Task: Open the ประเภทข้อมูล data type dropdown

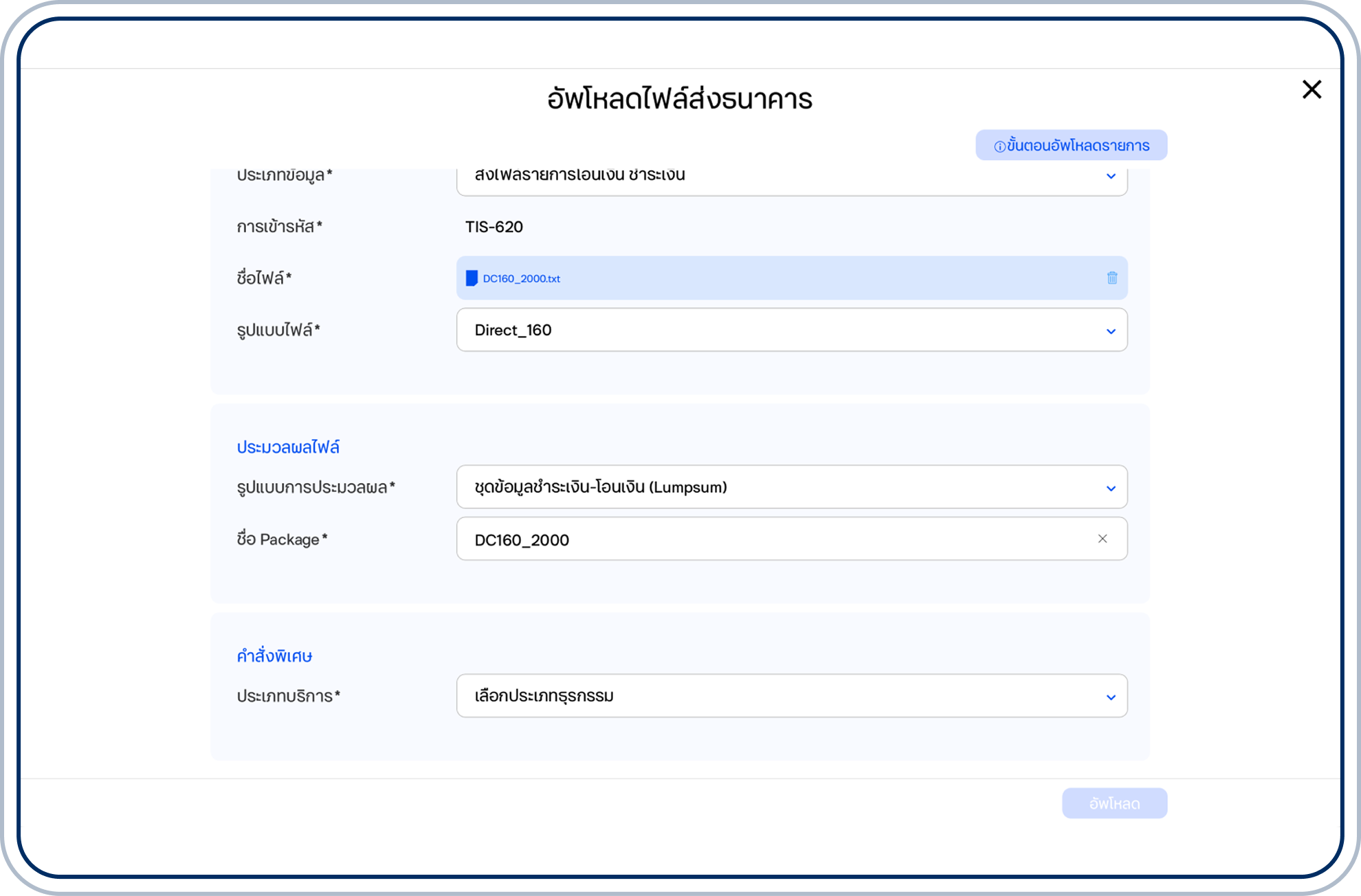Action: click(790, 179)
